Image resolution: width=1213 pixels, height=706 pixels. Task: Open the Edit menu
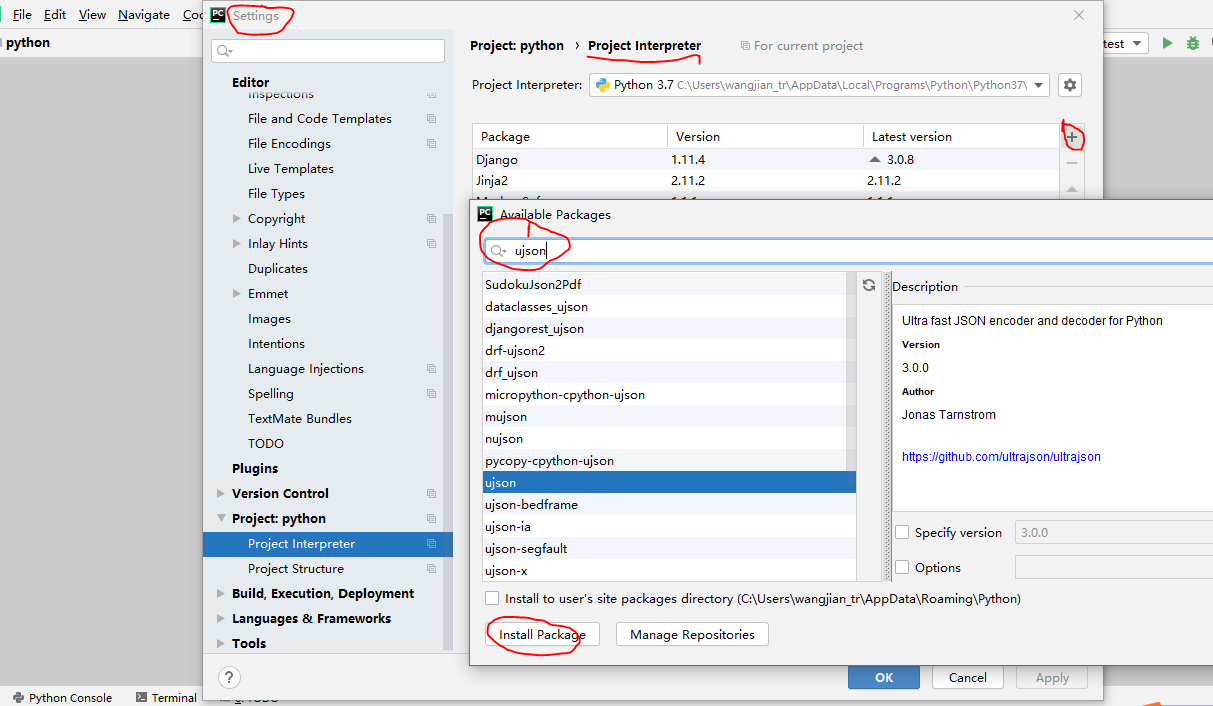click(x=55, y=15)
